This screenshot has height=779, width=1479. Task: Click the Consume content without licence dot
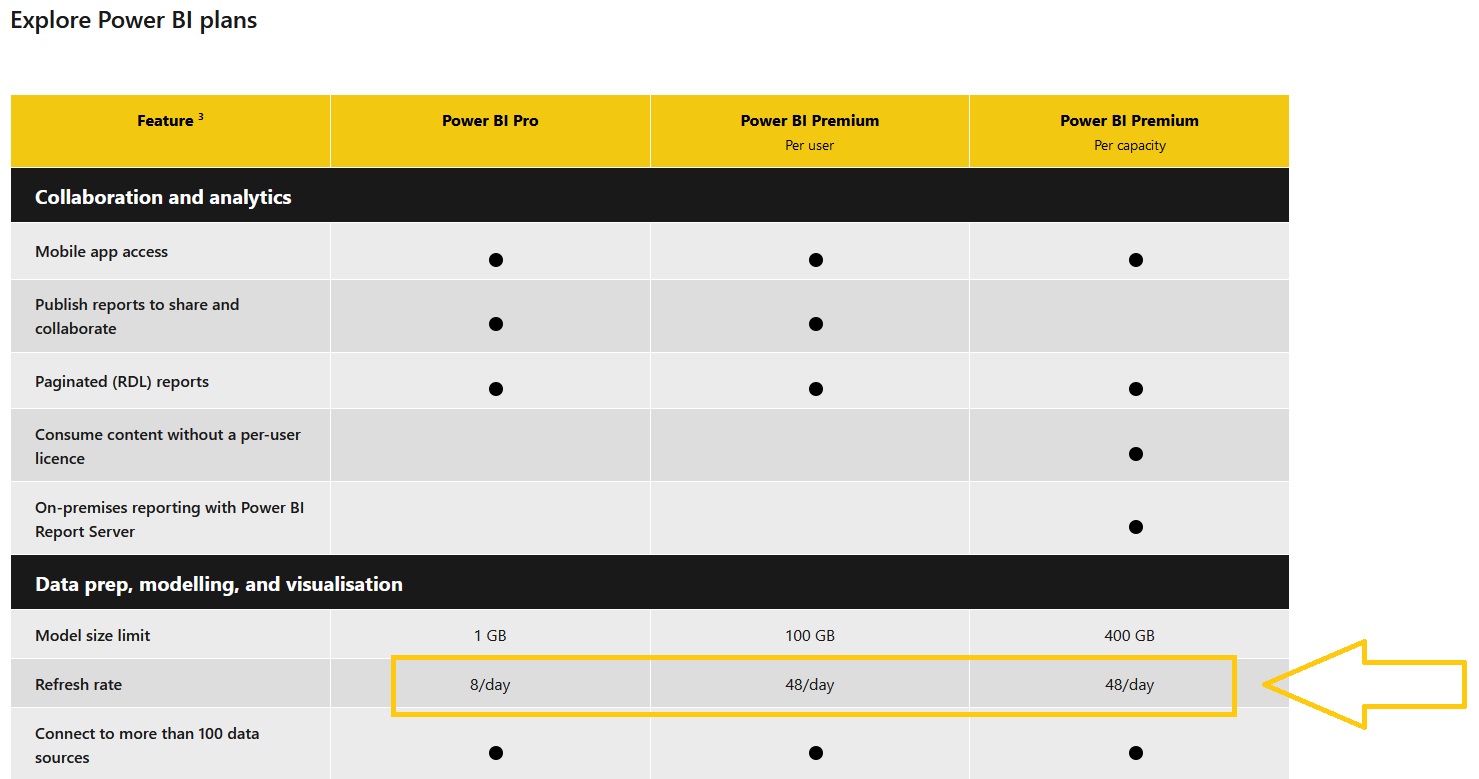click(1135, 454)
